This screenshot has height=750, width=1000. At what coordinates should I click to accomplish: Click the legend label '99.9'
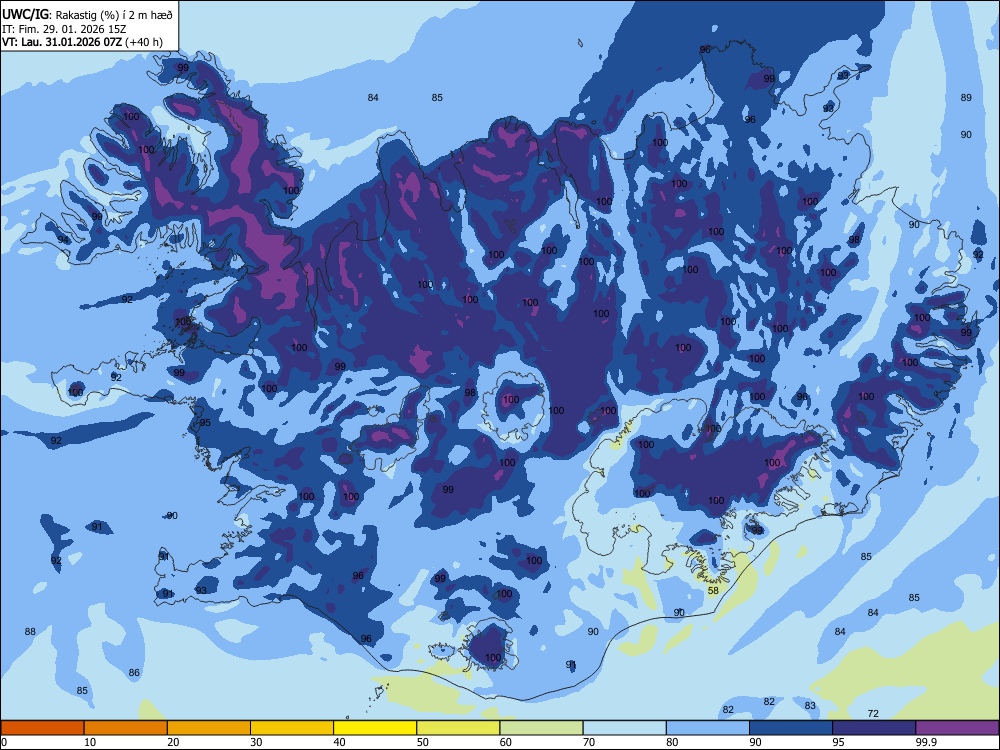[926, 742]
